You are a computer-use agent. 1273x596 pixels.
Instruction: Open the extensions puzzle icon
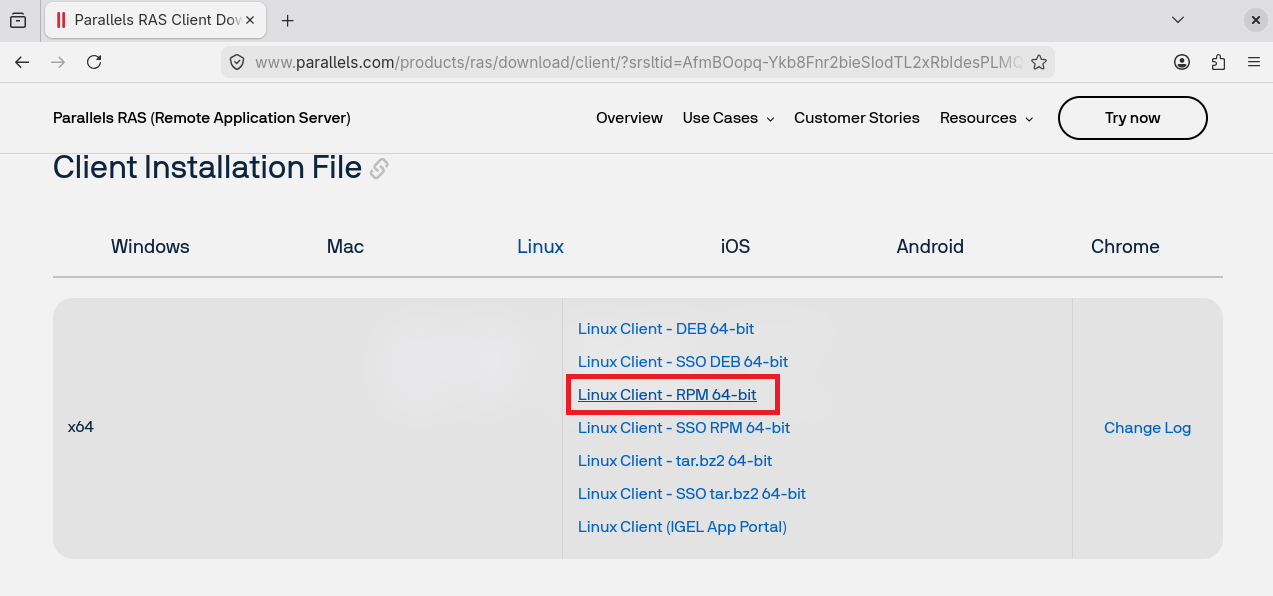click(1218, 62)
